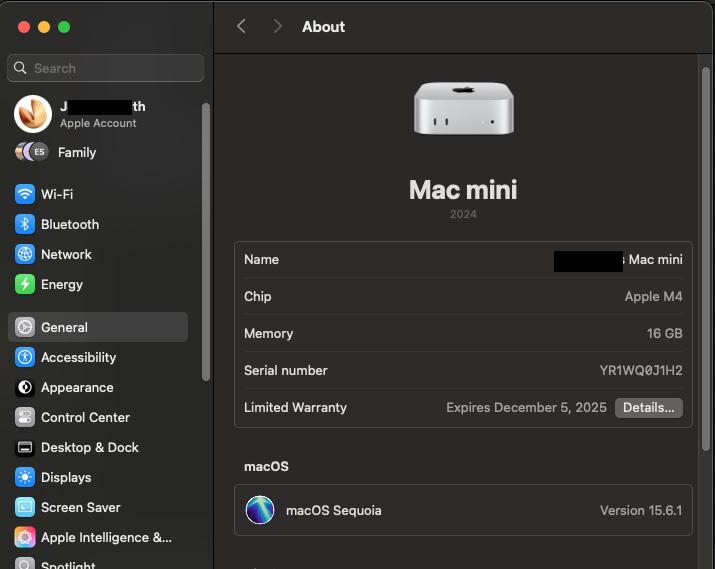The height and width of the screenshot is (569, 715).
Task: Click Version 15.6.1 text
Action: pos(641,511)
